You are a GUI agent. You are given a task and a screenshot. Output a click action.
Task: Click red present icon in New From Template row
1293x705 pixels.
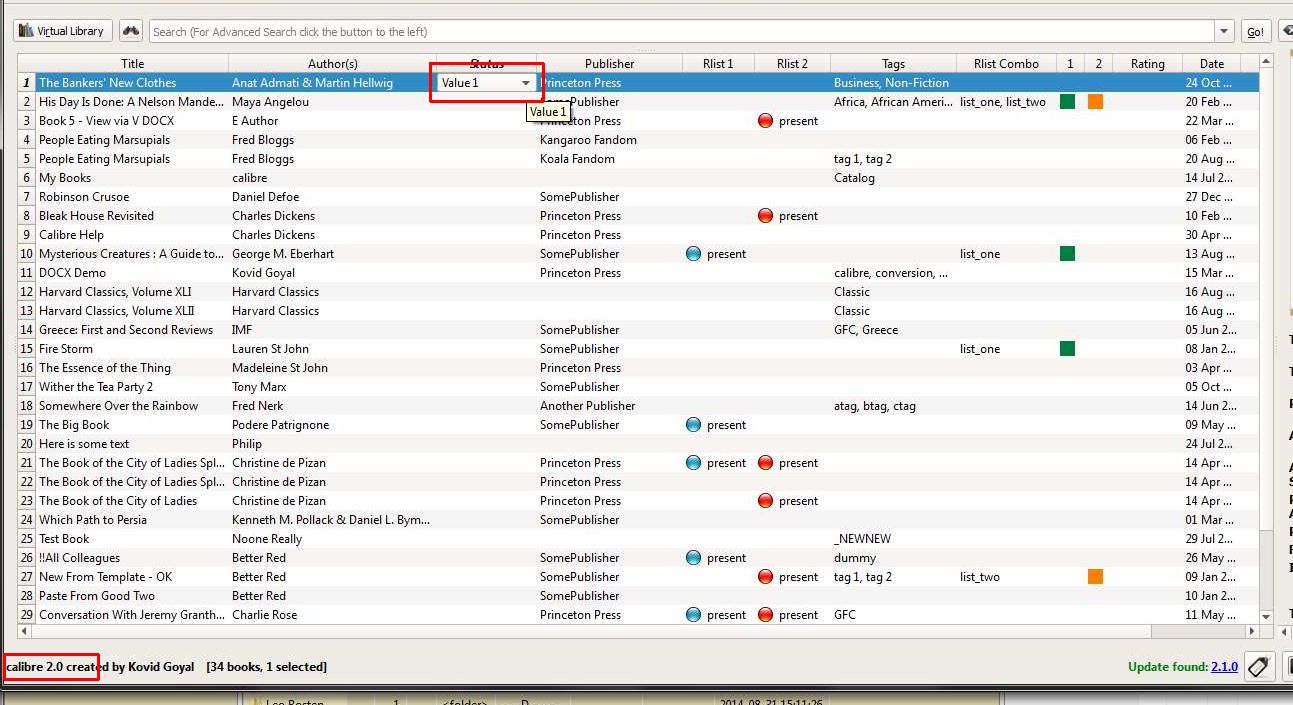tap(766, 577)
